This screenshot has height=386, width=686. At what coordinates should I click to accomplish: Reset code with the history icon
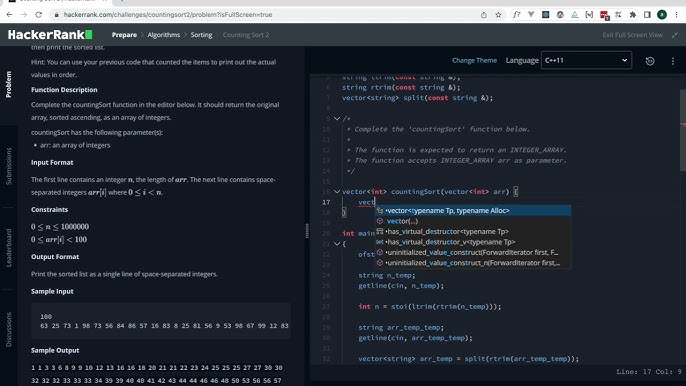click(x=650, y=61)
